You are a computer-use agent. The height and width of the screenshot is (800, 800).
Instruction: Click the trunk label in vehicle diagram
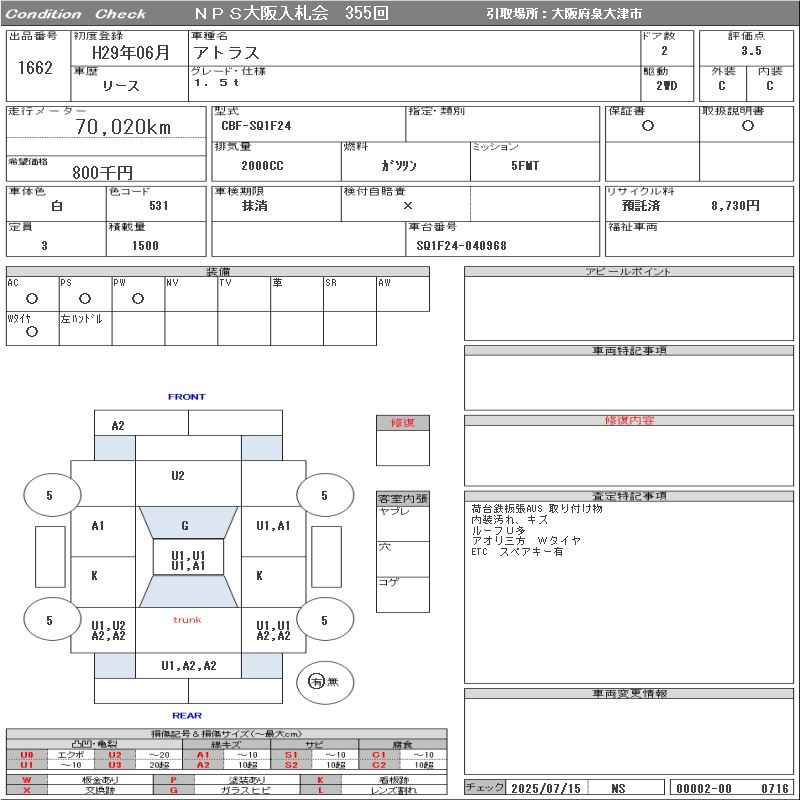coord(187,620)
